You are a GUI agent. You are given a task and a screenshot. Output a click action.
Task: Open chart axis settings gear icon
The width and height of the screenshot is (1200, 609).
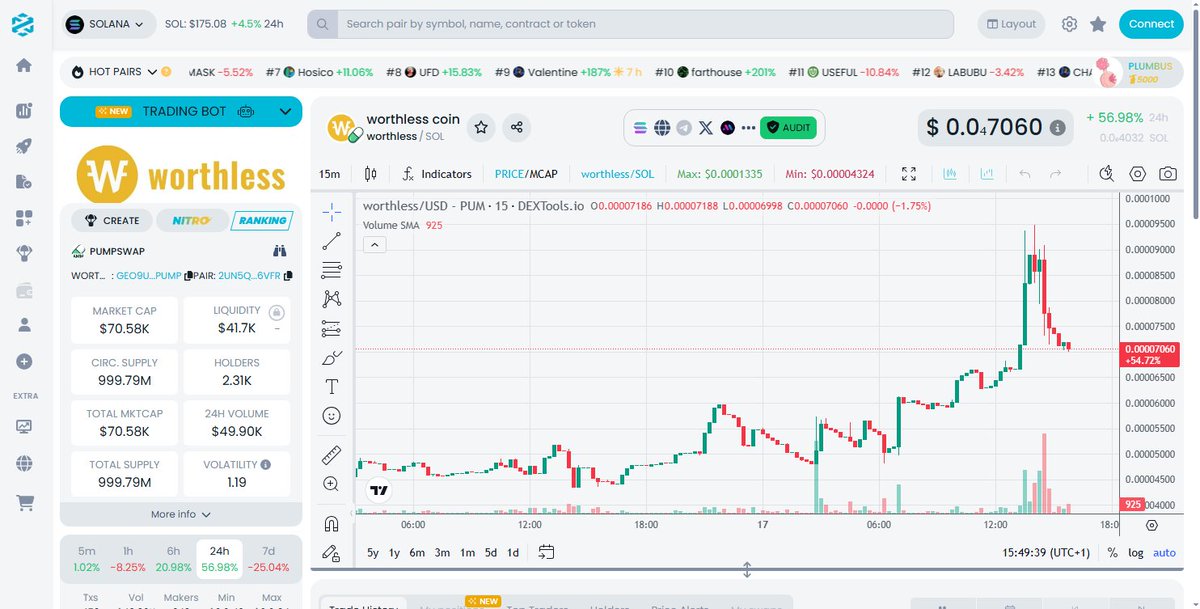pyautogui.click(x=1151, y=525)
